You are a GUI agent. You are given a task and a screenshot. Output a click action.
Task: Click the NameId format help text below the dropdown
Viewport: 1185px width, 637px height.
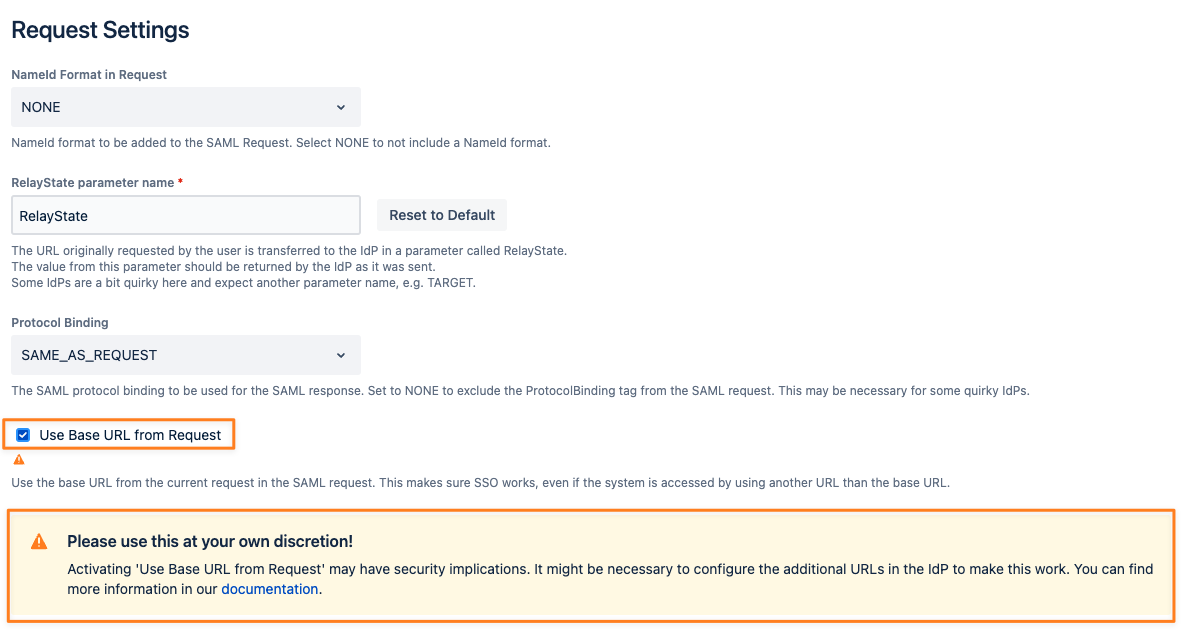point(280,143)
